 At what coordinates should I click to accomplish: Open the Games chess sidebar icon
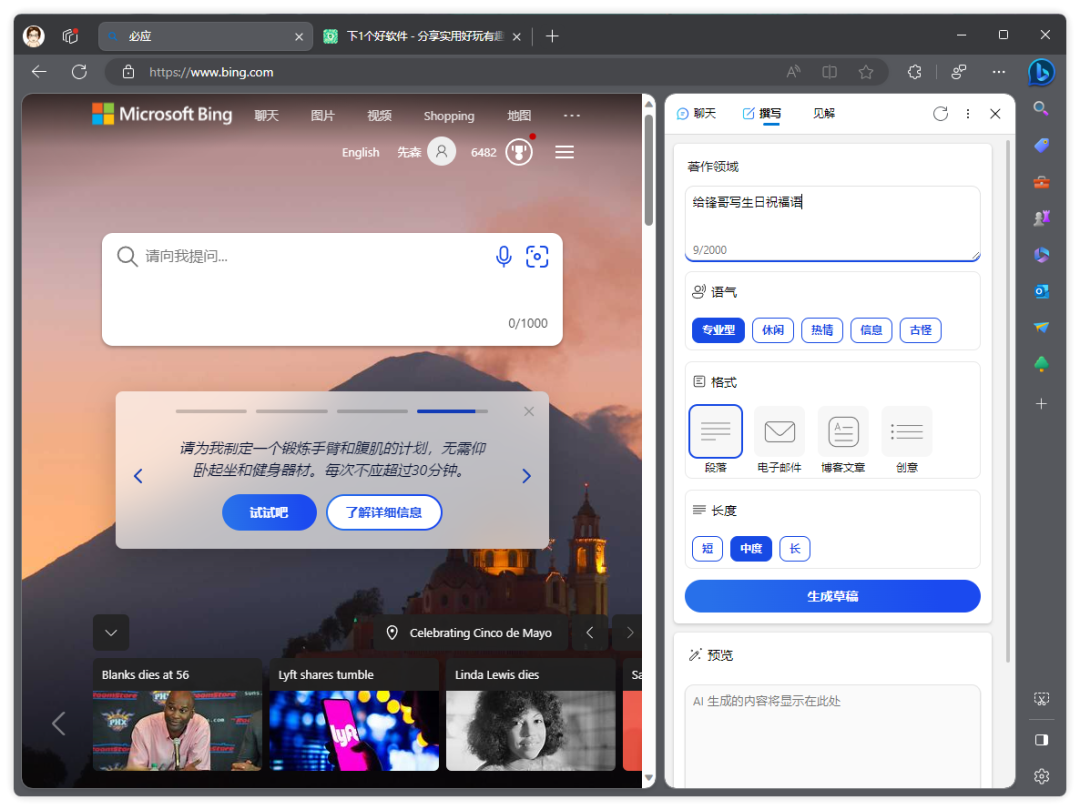[x=1041, y=218]
